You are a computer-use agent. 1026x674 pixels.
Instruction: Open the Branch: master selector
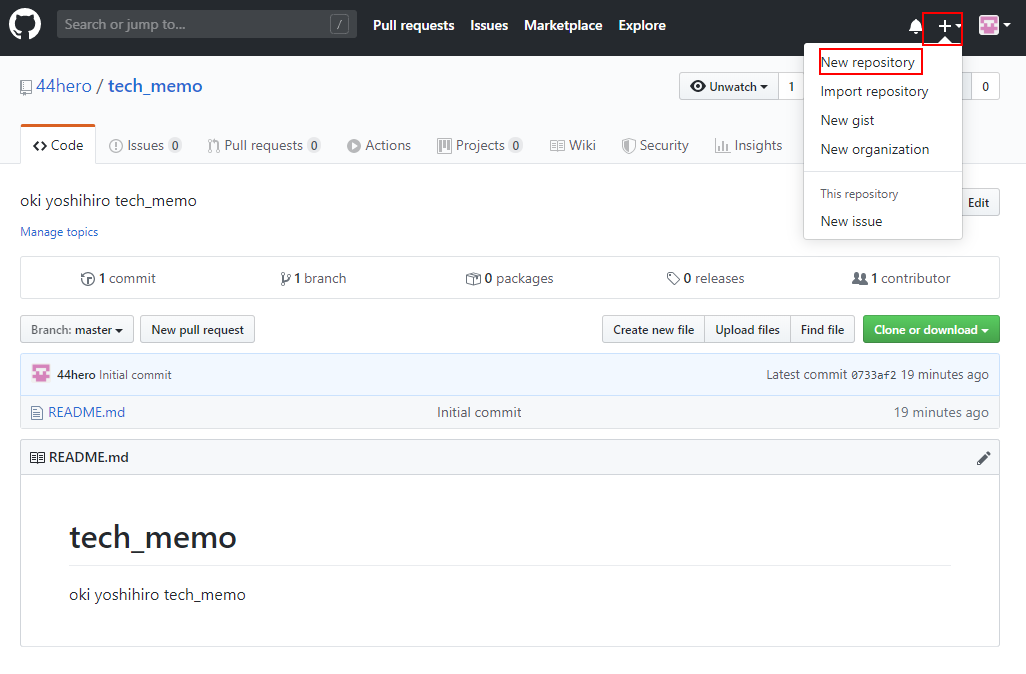77,330
